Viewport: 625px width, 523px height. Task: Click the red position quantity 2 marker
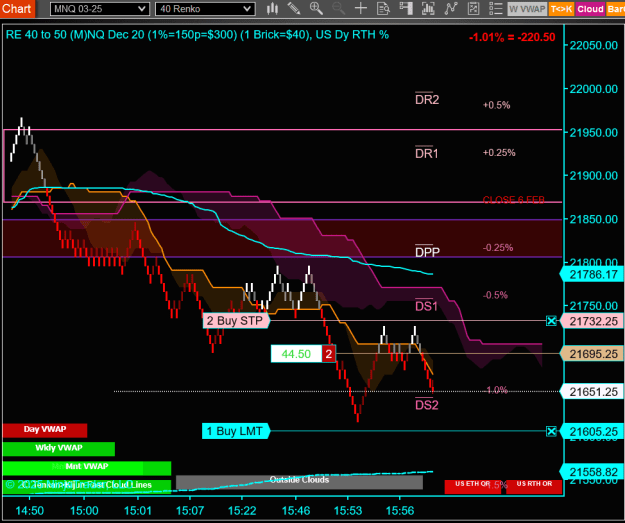329,354
